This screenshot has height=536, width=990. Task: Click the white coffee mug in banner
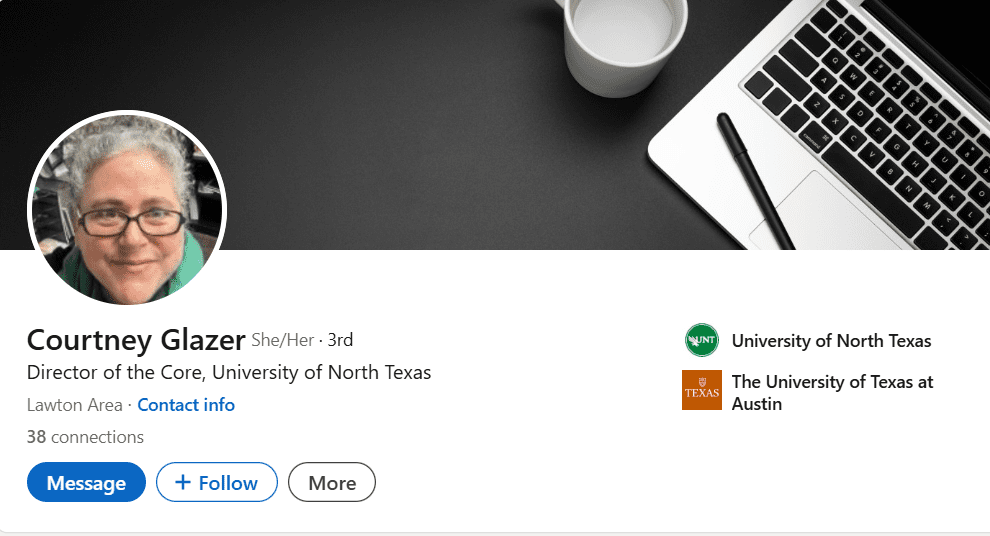[x=625, y=44]
